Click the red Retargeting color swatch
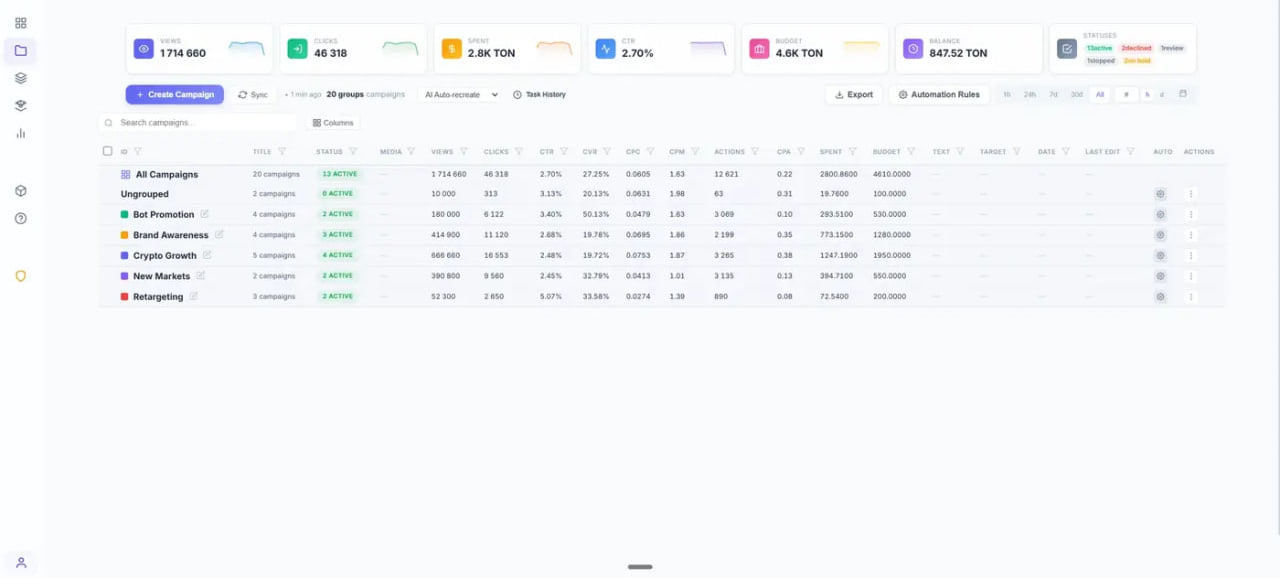 pos(125,296)
